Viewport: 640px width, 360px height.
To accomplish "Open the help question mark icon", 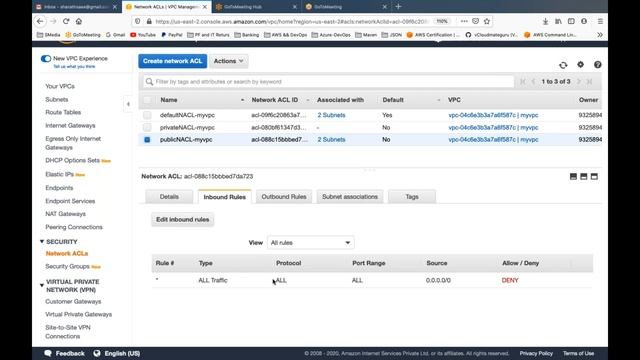I will pos(598,64).
